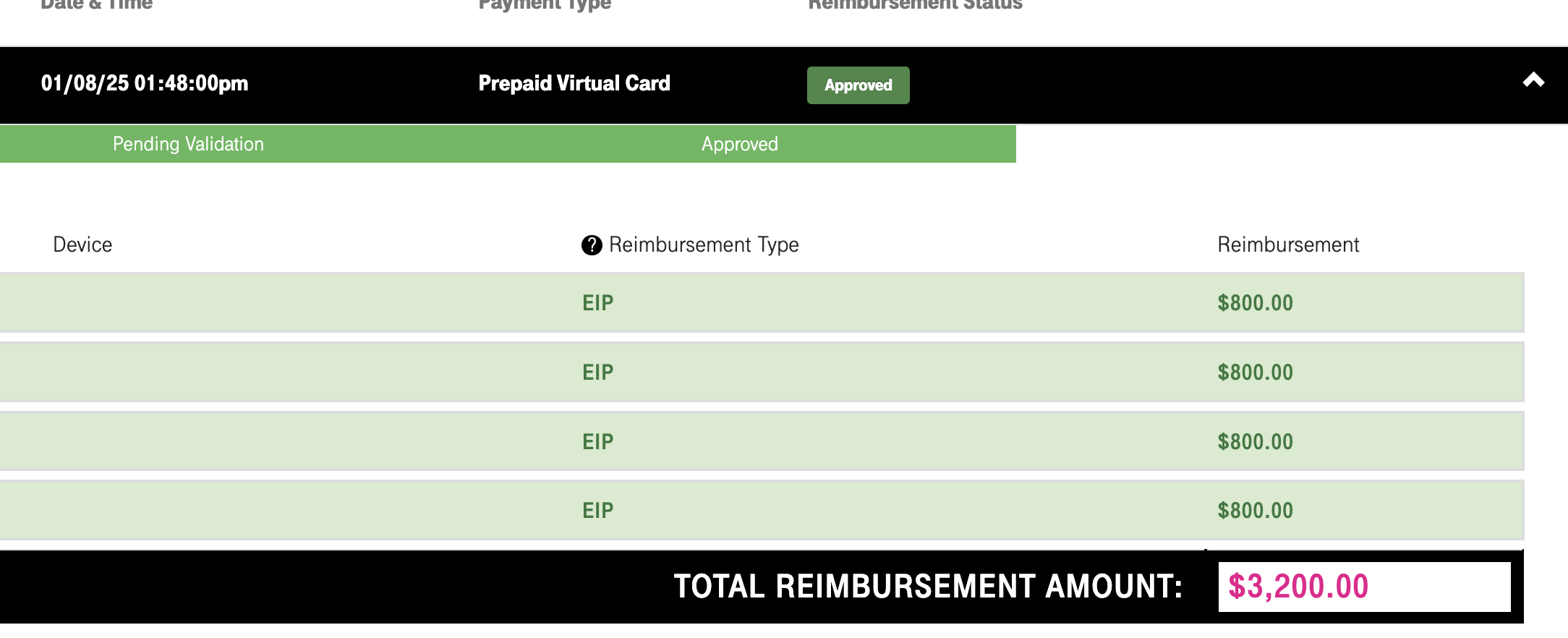
Task: Click the question mark help icon
Action: 592,245
